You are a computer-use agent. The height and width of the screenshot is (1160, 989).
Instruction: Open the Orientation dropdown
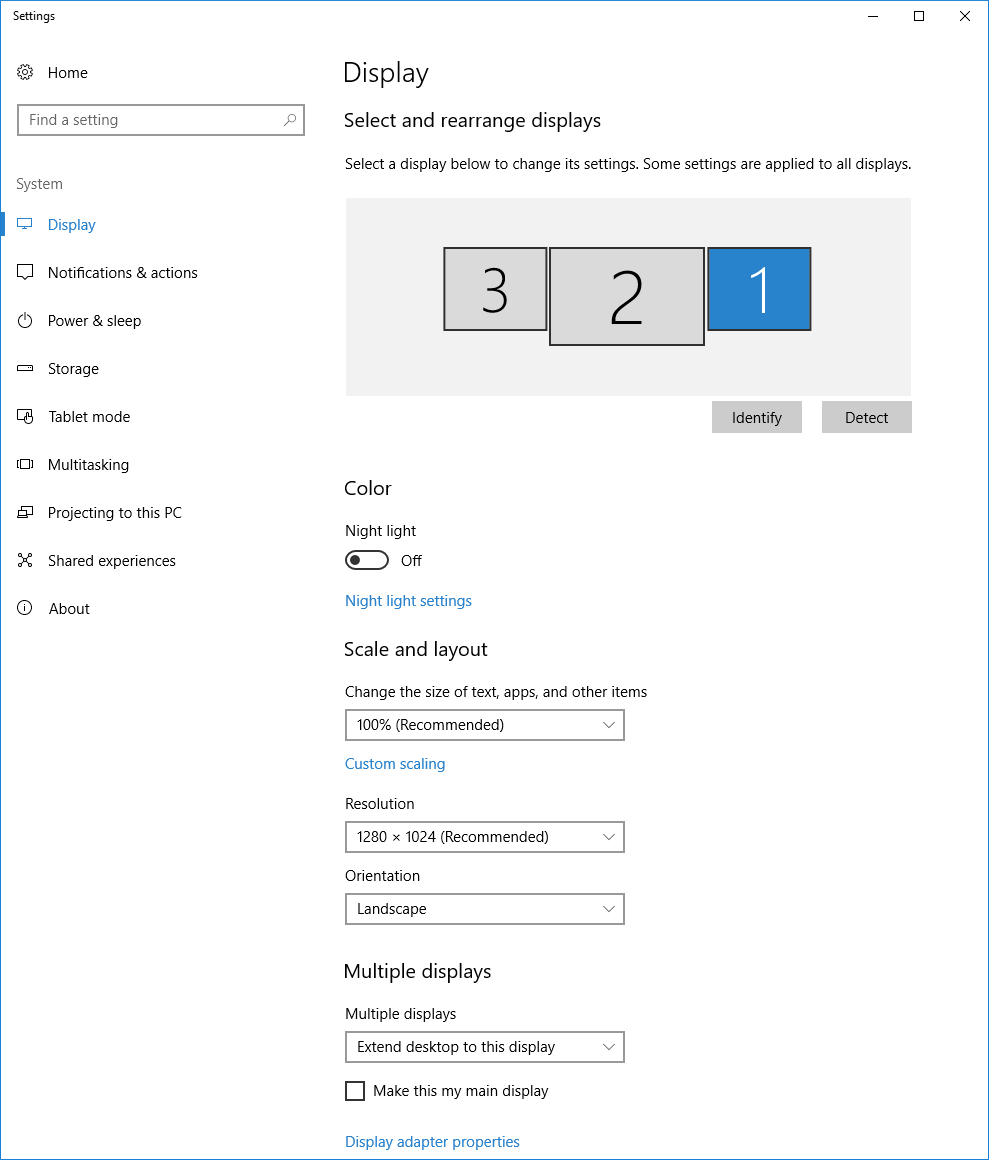click(x=485, y=909)
